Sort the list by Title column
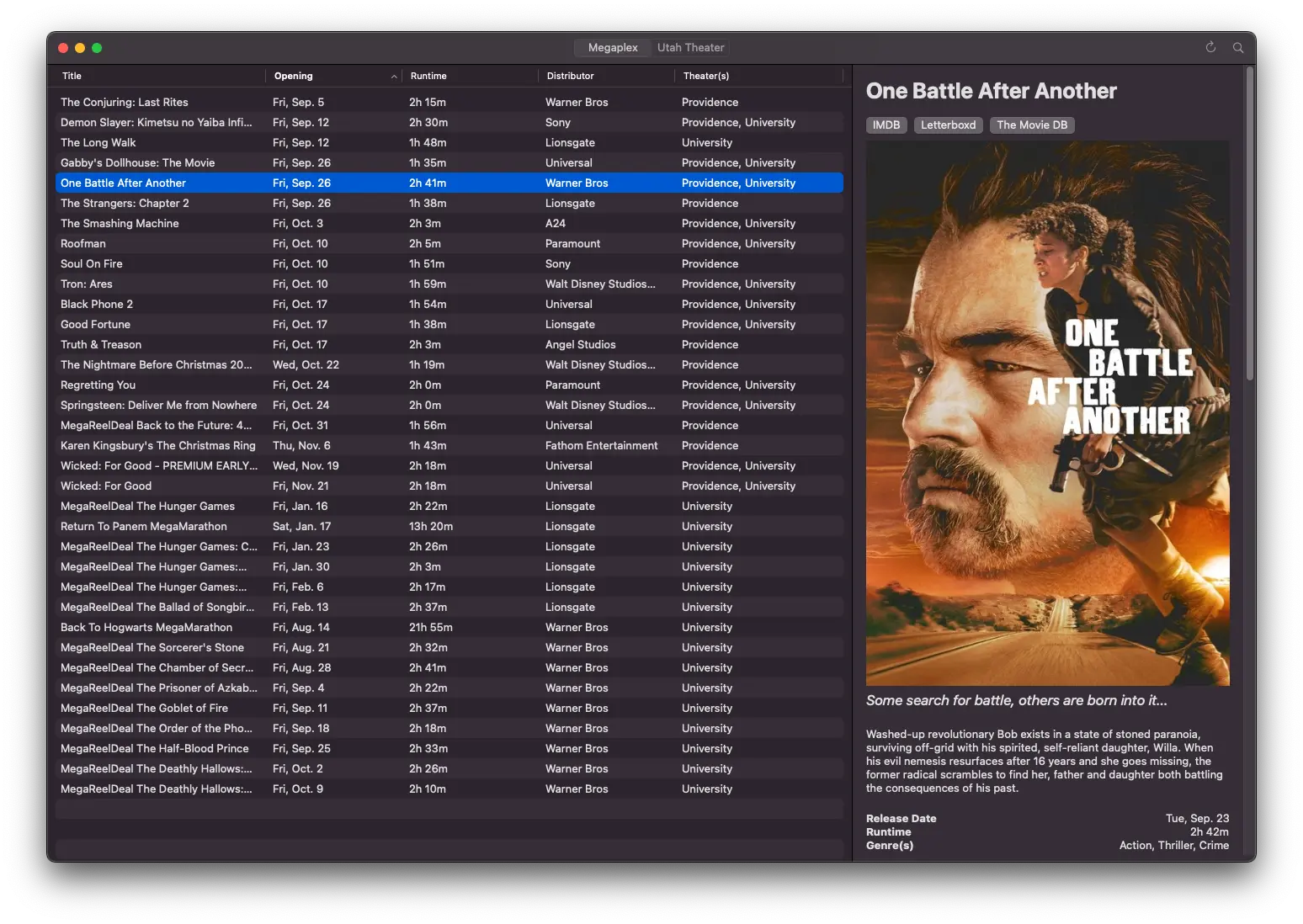 (160, 76)
